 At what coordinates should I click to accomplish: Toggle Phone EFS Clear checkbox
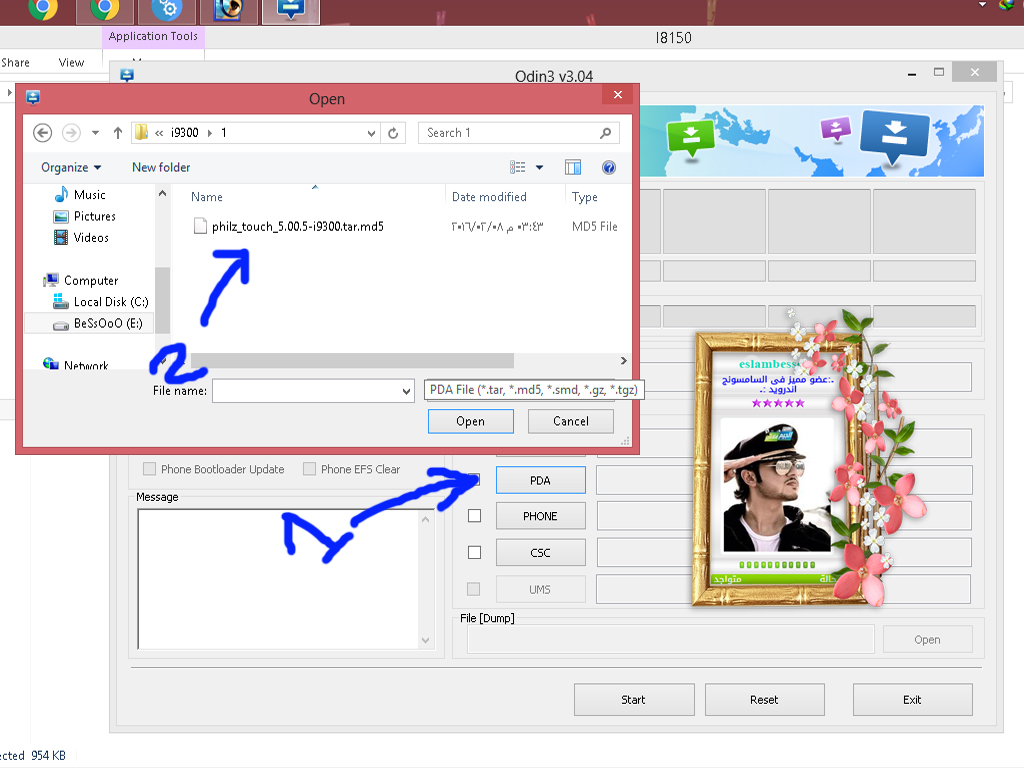[310, 469]
